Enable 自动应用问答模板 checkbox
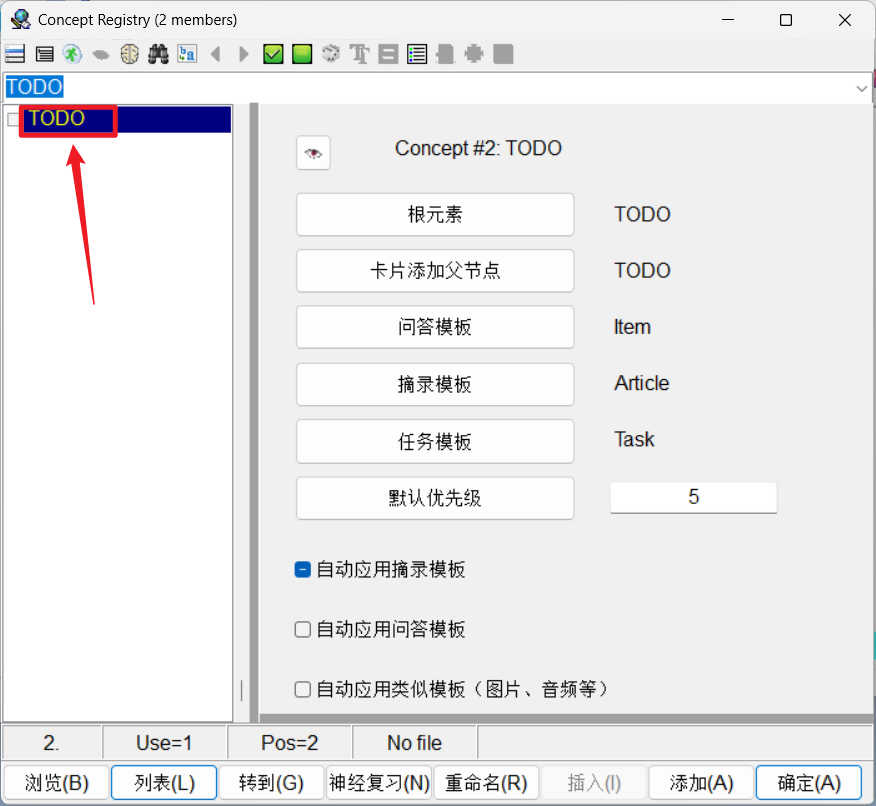Viewport: 876px width, 806px height. coord(302,629)
